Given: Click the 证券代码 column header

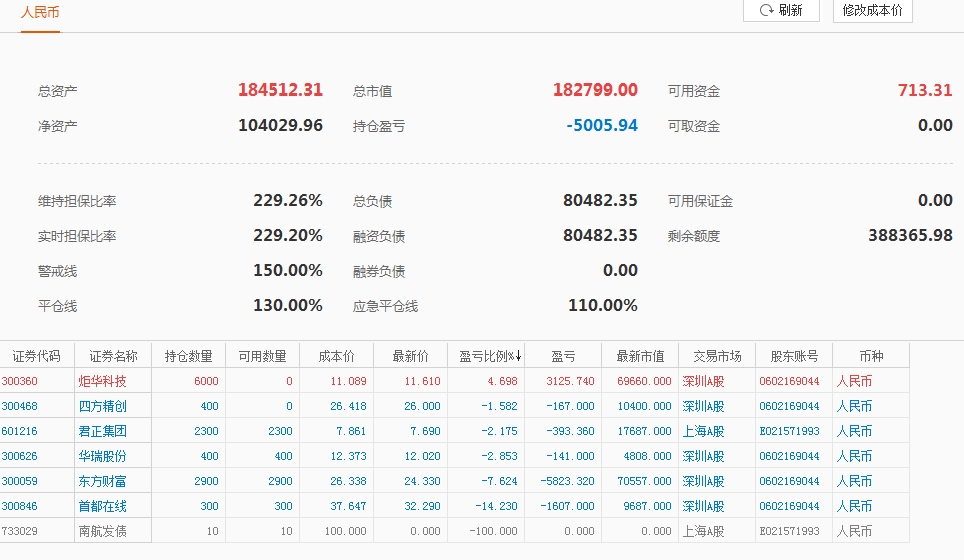Looking at the screenshot, I should [x=37, y=356].
